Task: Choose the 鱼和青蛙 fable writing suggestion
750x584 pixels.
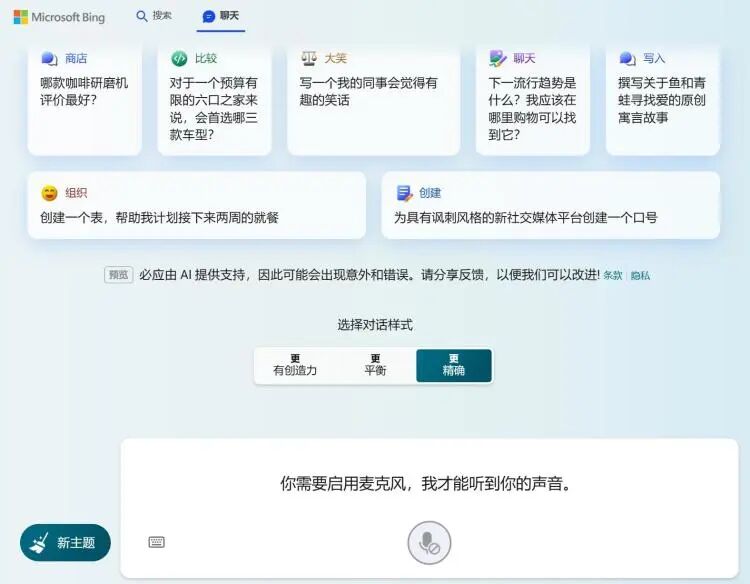Action: 662,99
